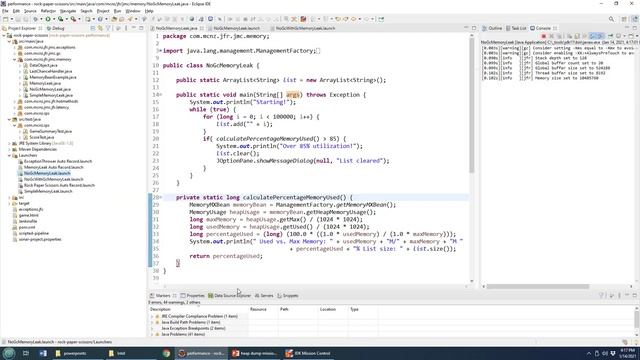The image size is (640, 360).
Task: Click Pin Console icon
Action: tap(611, 36)
